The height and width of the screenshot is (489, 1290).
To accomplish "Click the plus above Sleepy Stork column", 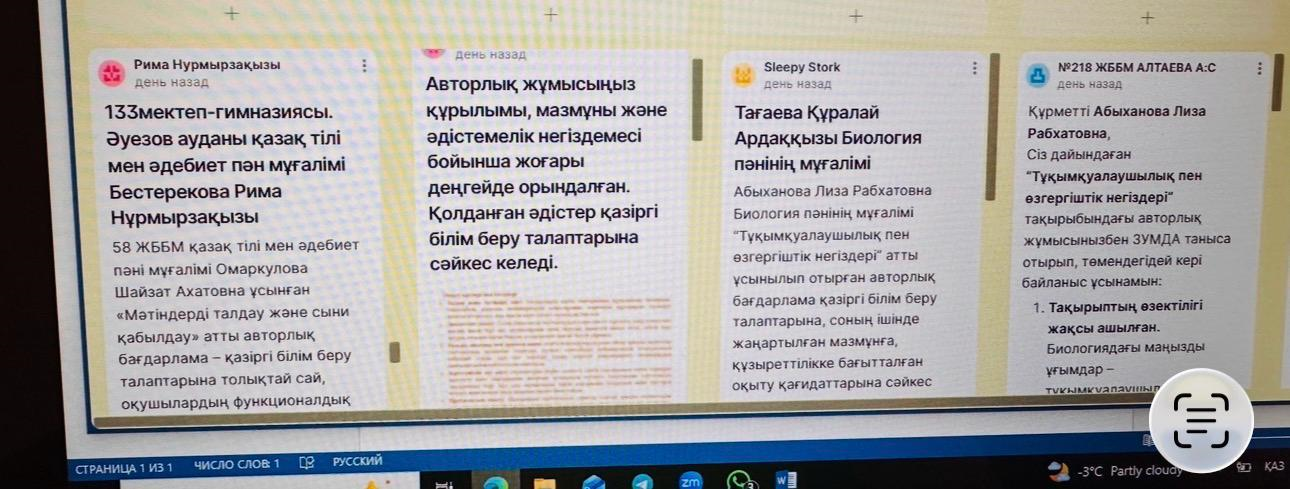I will (x=855, y=16).
